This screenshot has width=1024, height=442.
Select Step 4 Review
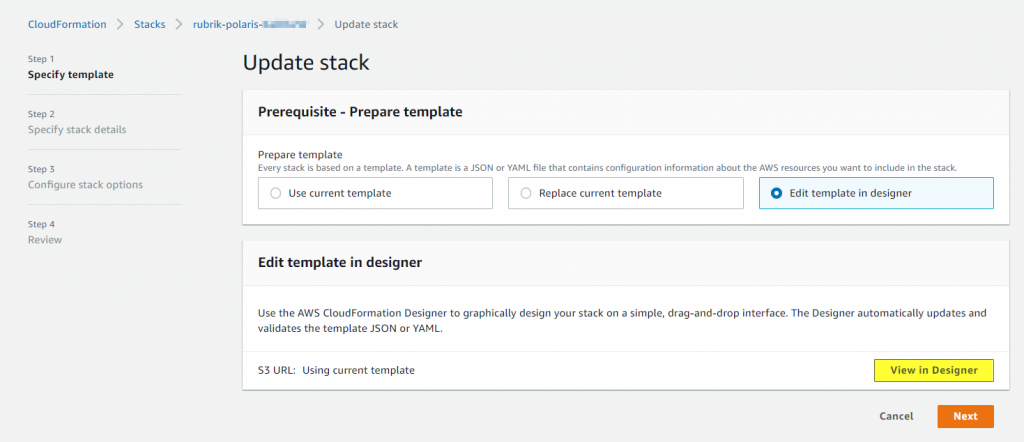point(45,232)
